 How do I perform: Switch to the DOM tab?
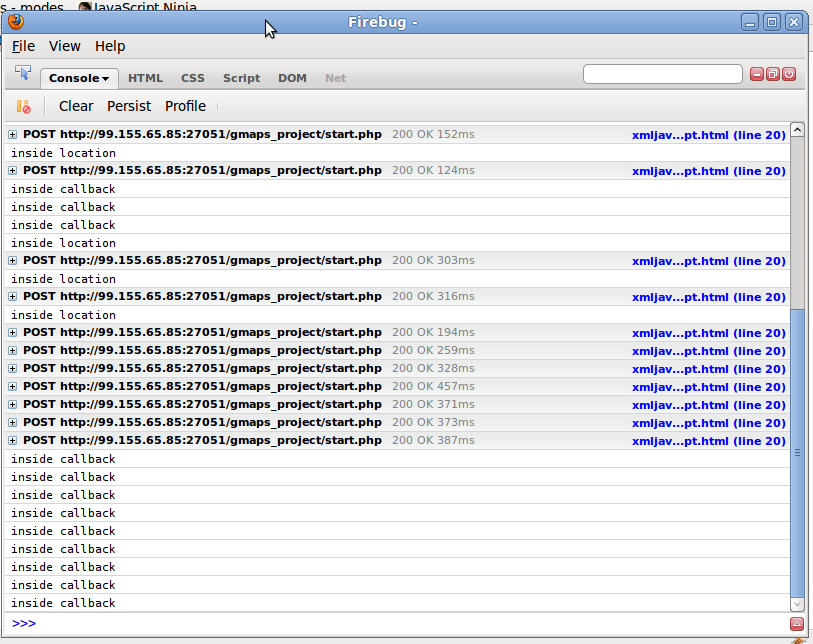click(292, 78)
